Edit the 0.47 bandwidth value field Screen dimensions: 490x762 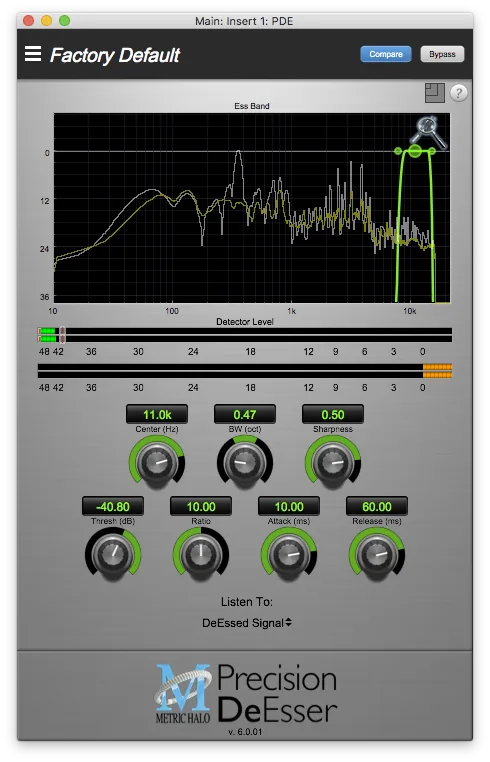point(245,415)
